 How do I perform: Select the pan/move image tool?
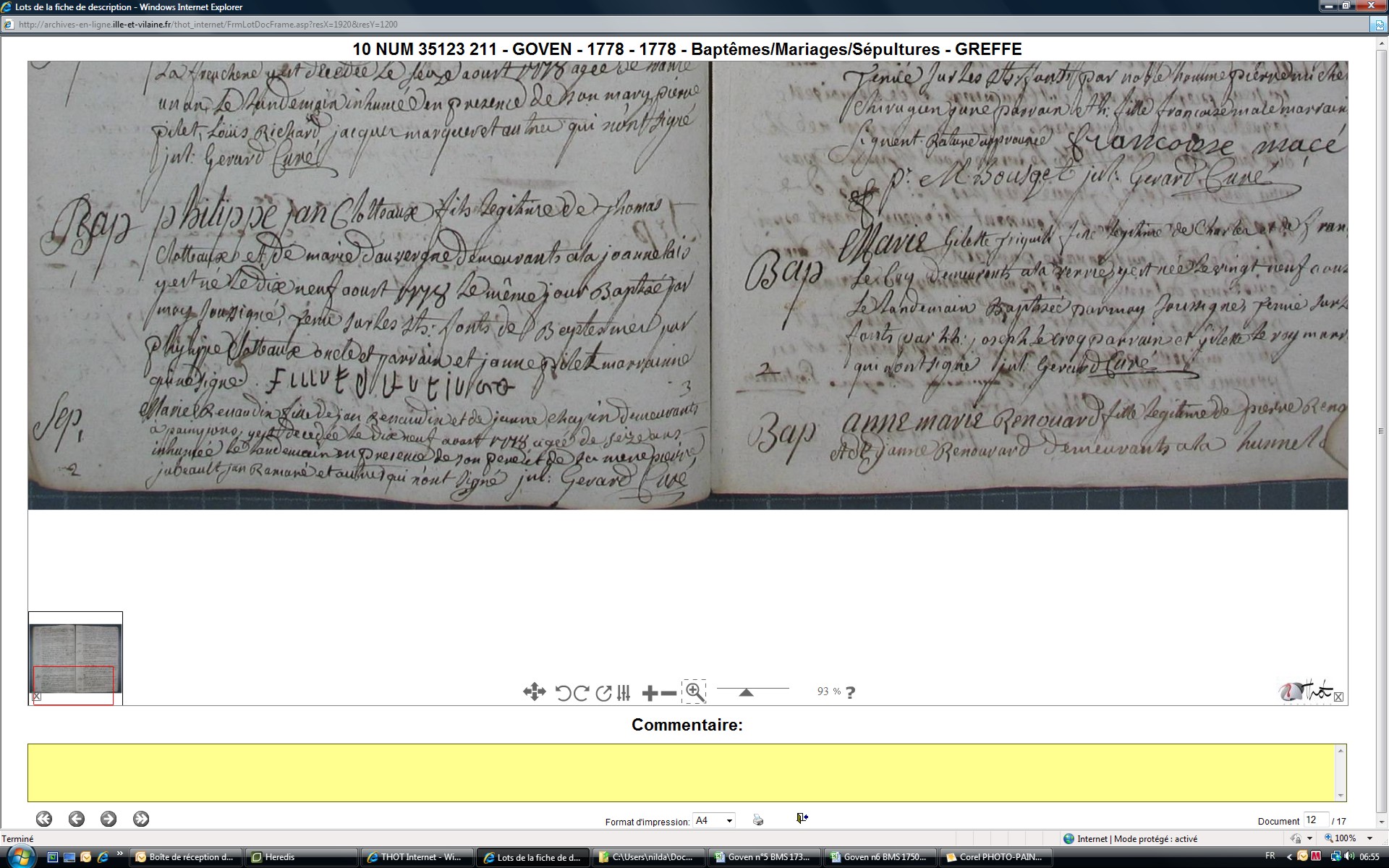pos(534,692)
